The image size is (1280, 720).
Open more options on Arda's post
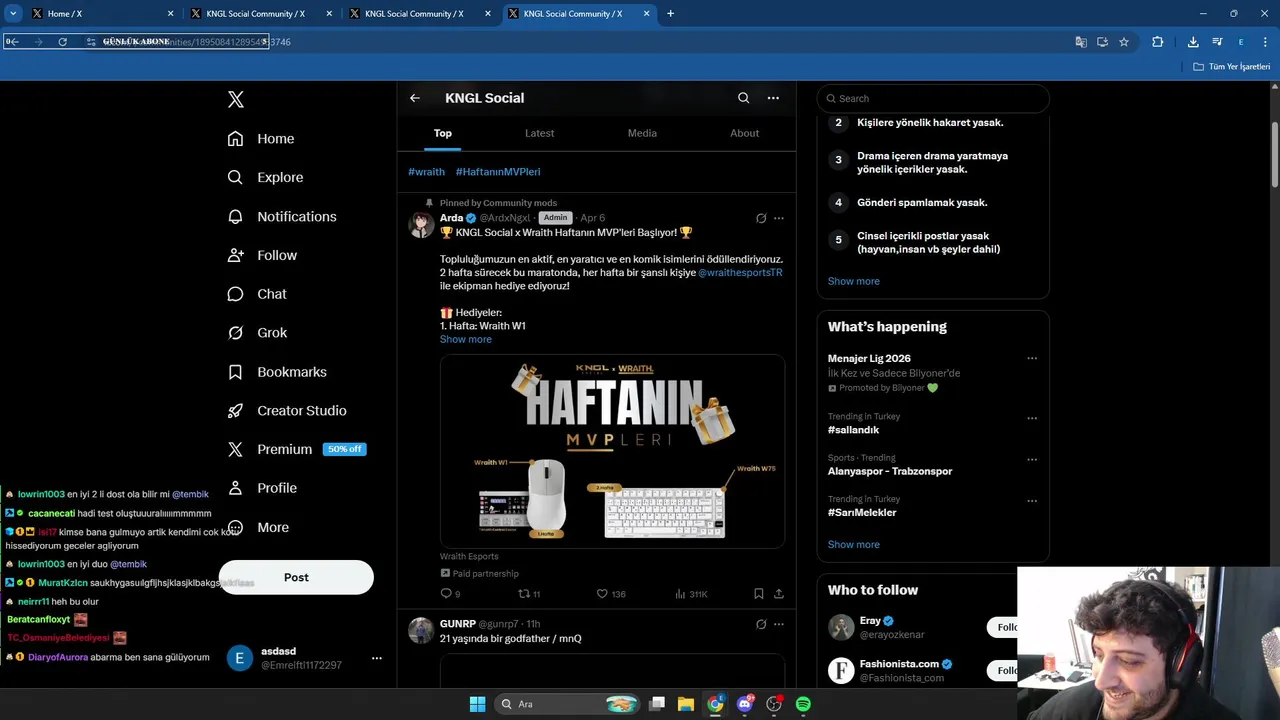click(x=779, y=218)
